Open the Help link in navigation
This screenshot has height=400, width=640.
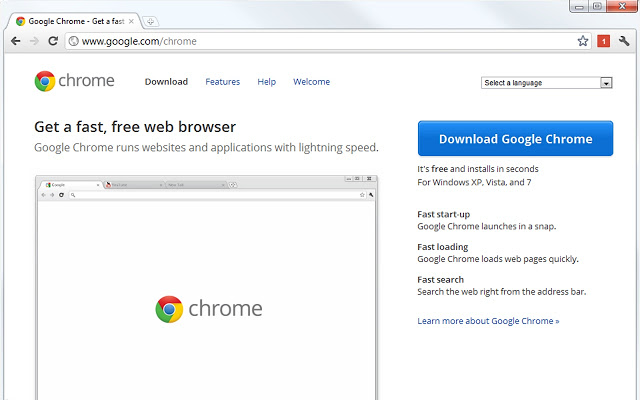point(267,82)
